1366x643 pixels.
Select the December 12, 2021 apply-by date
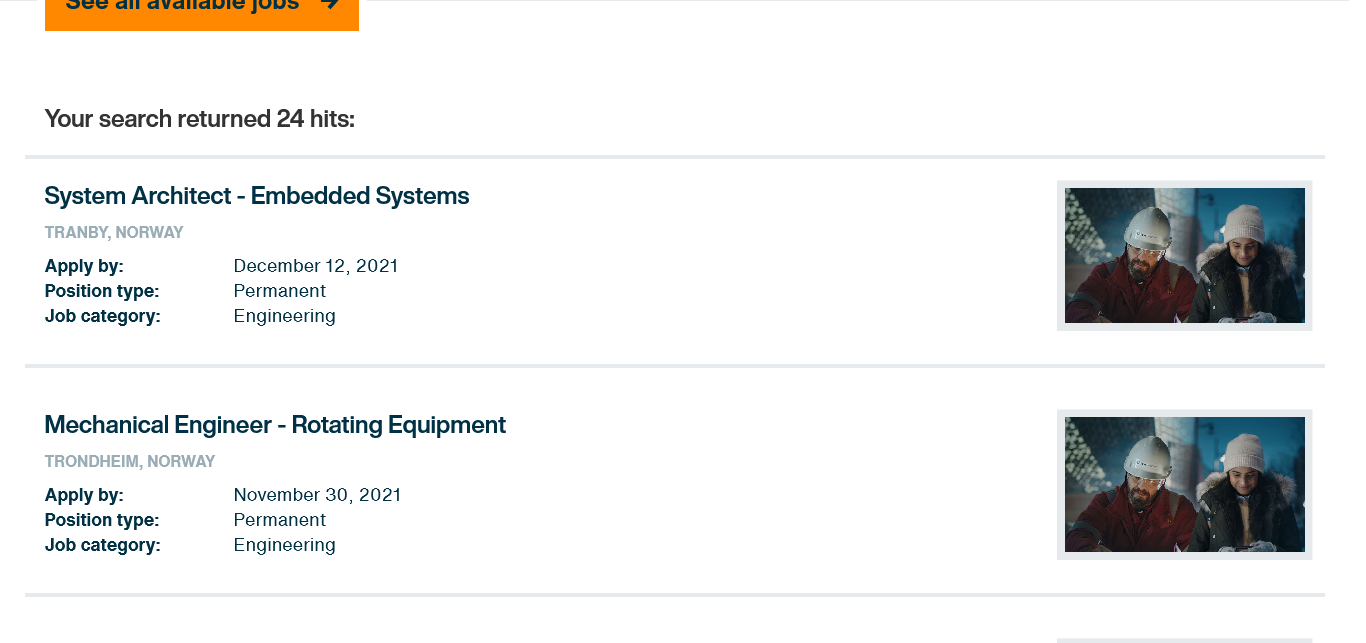[x=316, y=266]
